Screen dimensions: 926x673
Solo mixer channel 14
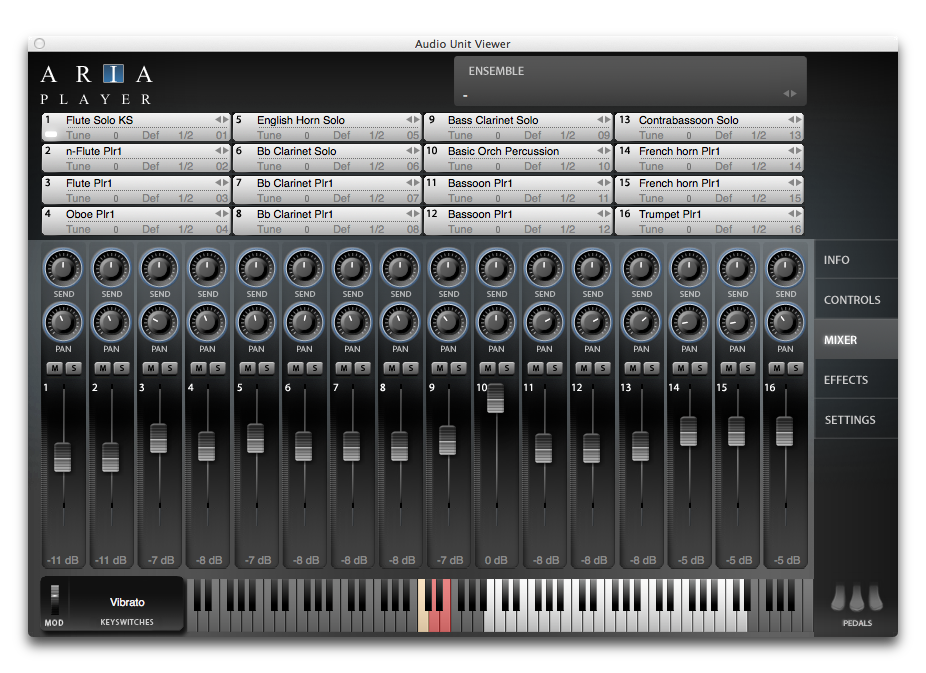click(699, 368)
